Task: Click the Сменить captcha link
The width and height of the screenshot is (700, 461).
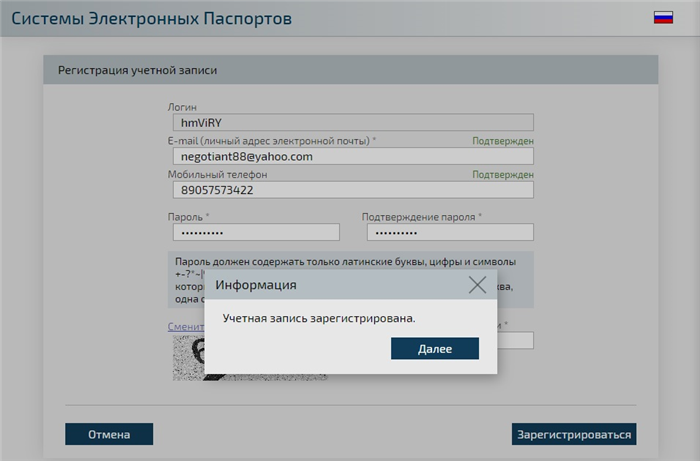Action: click(186, 326)
